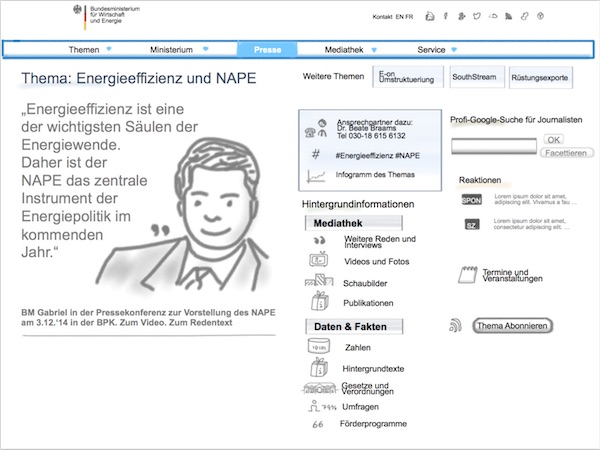The width and height of the screenshot is (600, 450).
Task: Open Umfragen link
Action: [x=360, y=407]
